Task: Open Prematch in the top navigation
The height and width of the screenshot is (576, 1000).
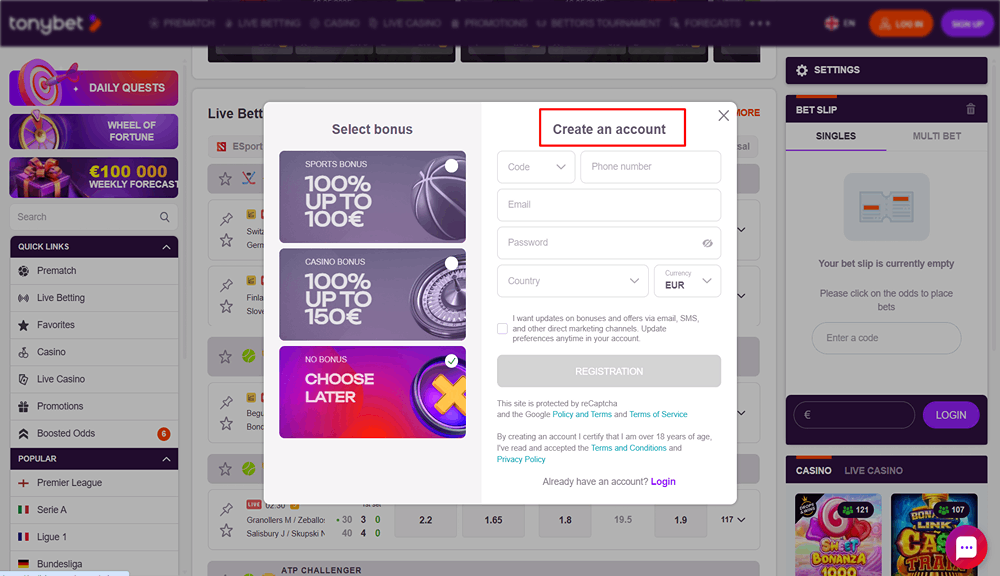Action: pyautogui.click(x=182, y=24)
